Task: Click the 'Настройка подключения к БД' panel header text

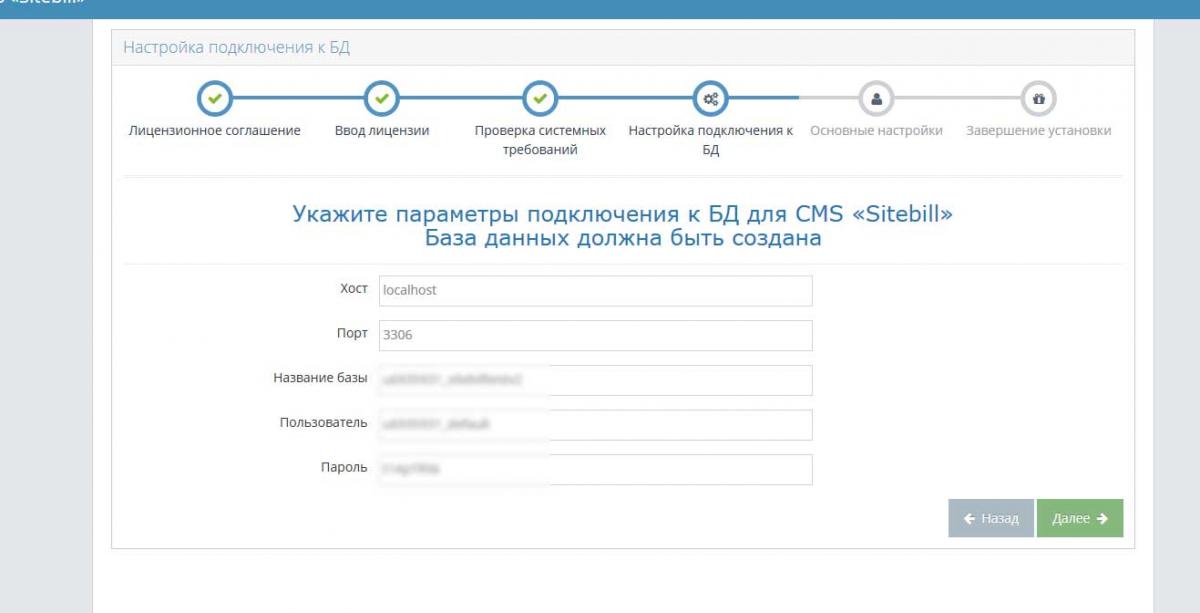Action: click(x=237, y=47)
